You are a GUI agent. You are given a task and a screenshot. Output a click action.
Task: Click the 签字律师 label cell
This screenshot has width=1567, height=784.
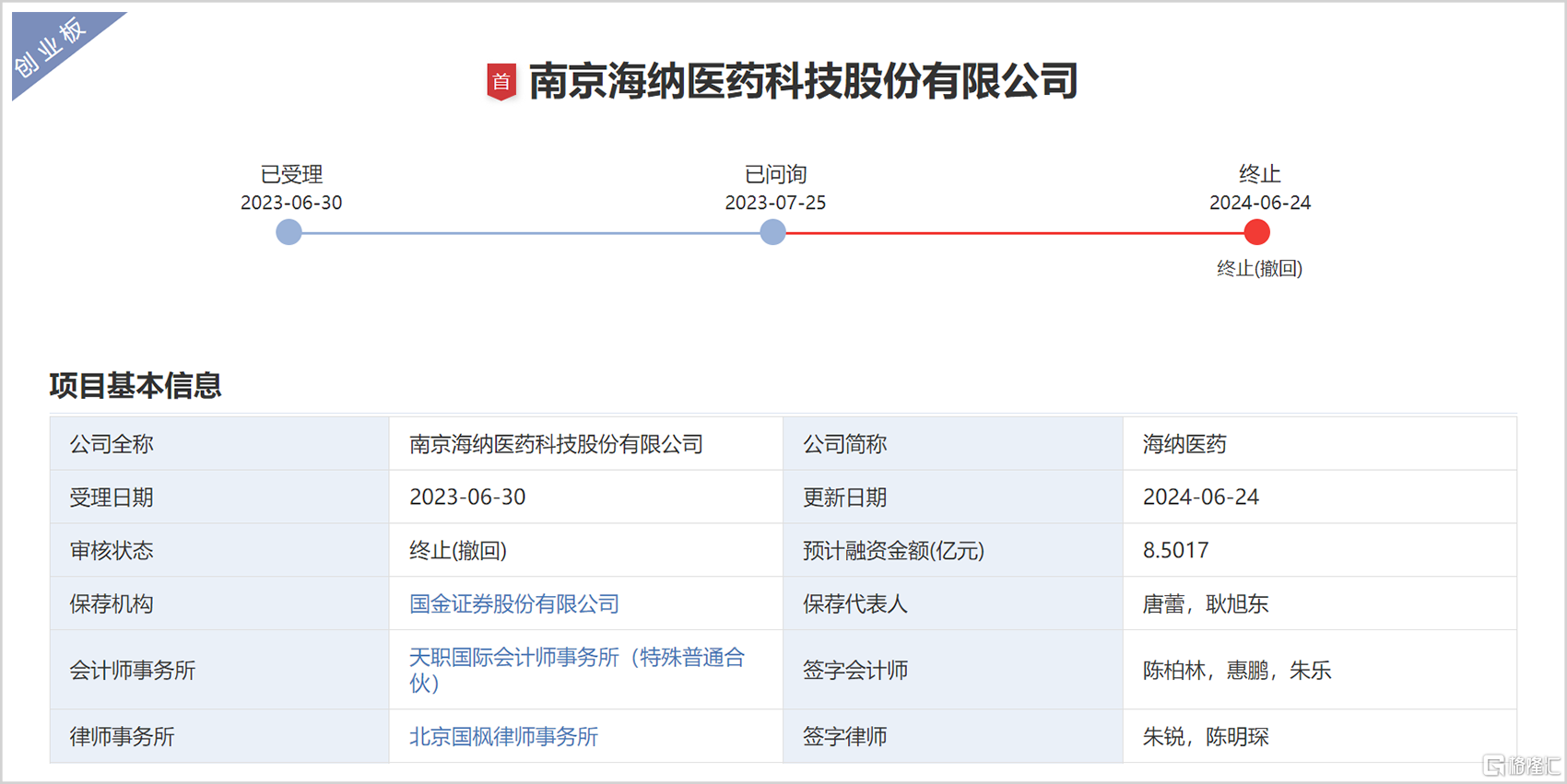point(953,736)
